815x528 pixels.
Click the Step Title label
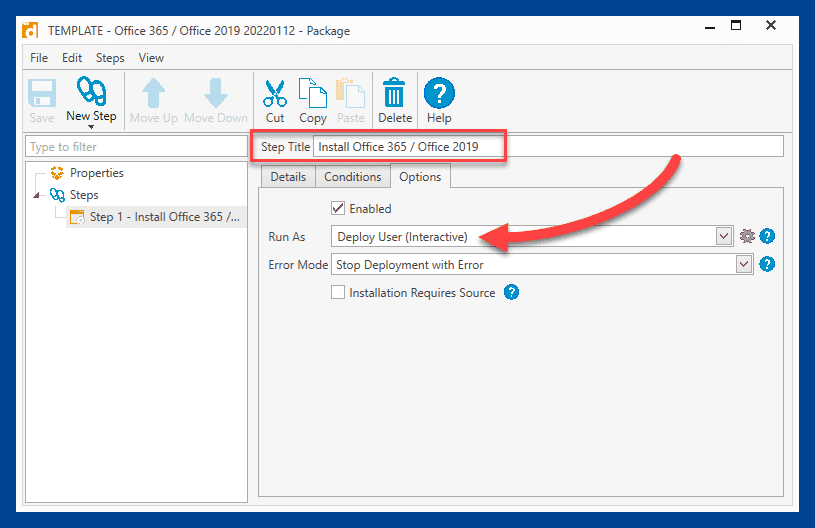285,147
